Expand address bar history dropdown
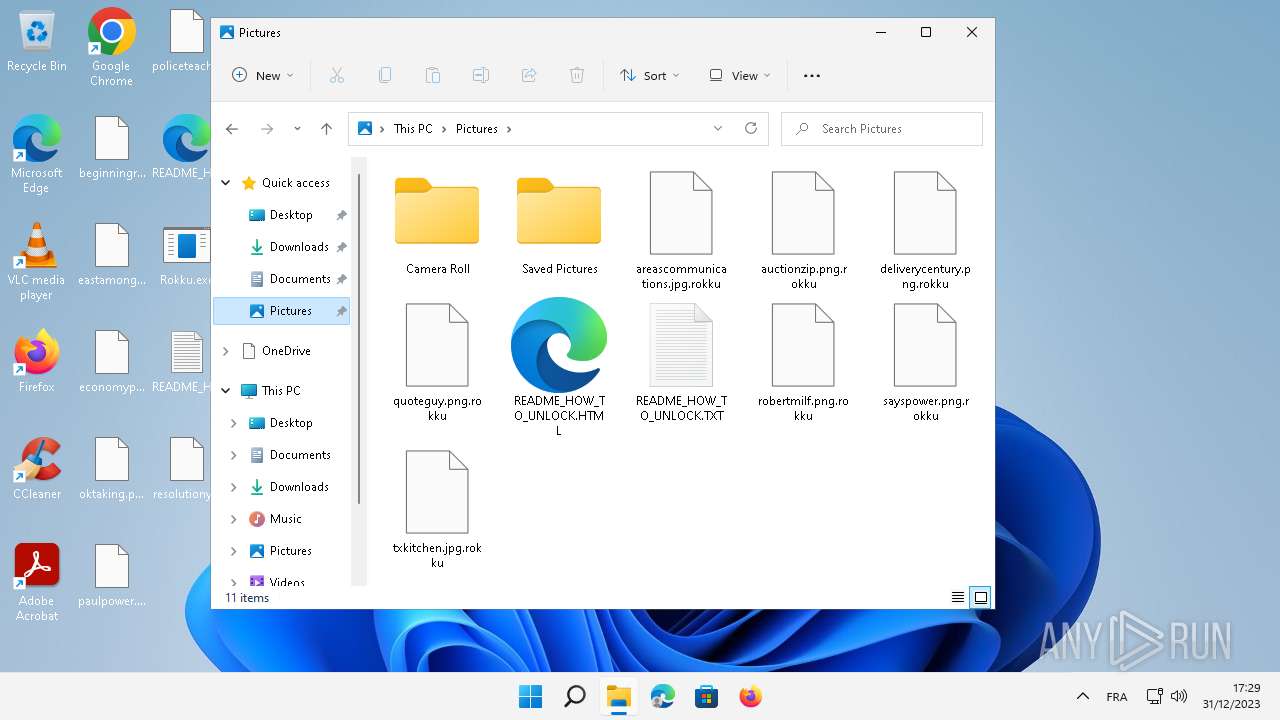This screenshot has height=720, width=1280. tap(718, 128)
